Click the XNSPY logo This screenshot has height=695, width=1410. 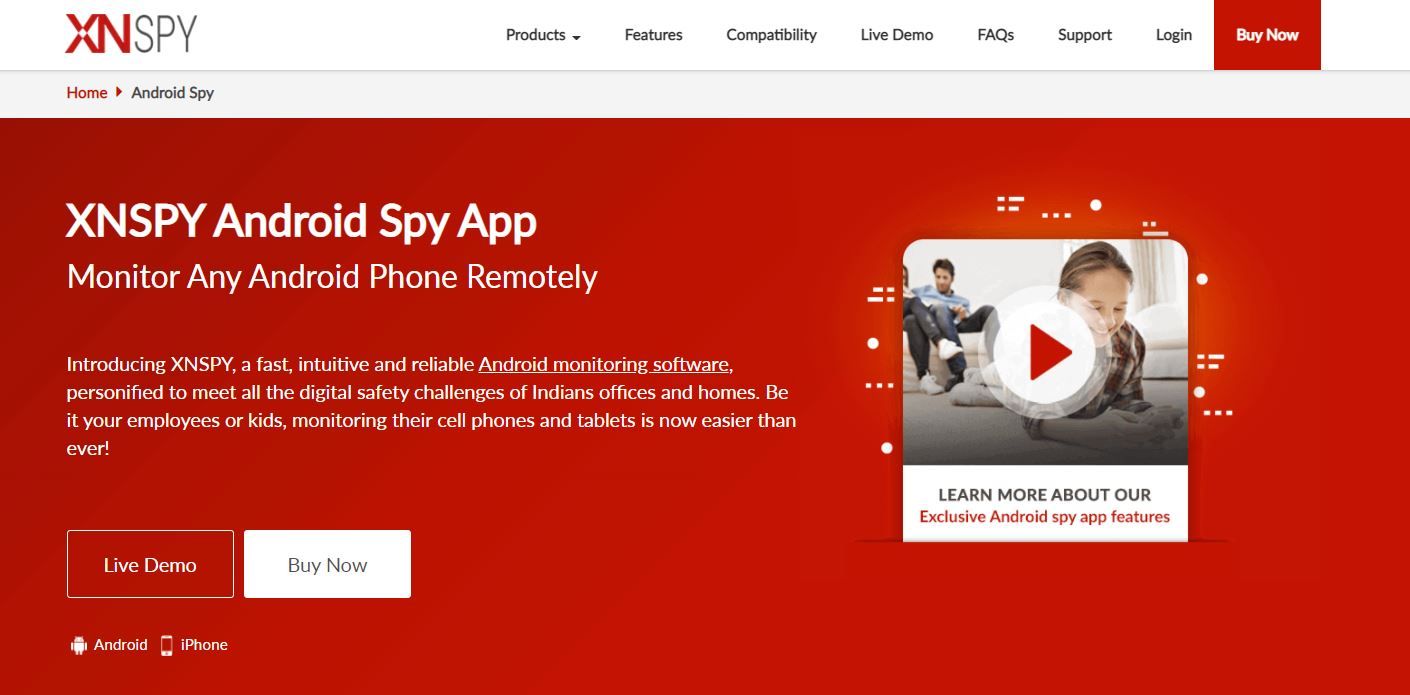click(x=131, y=34)
